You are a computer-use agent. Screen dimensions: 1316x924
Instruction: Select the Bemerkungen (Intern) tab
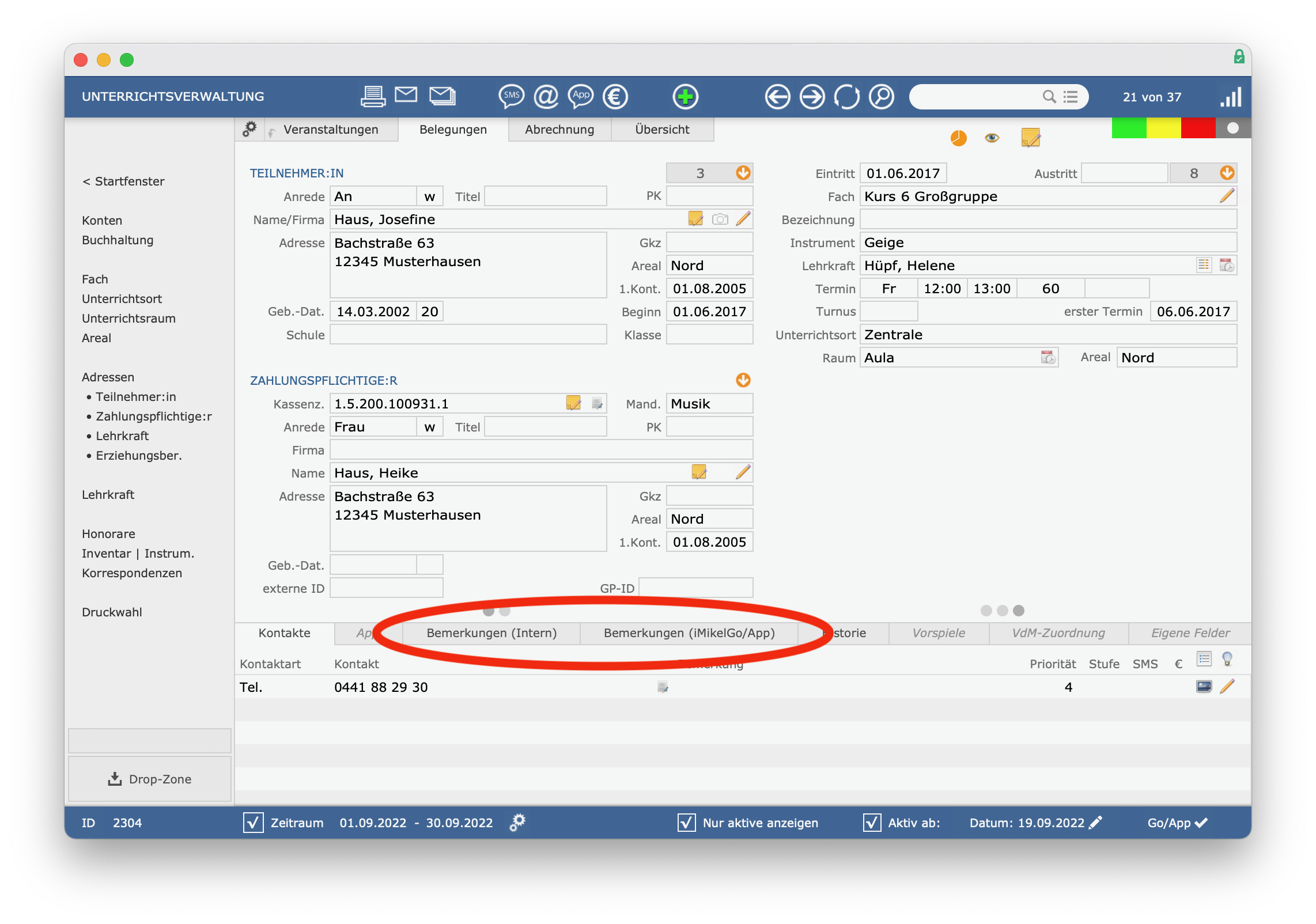point(491,633)
